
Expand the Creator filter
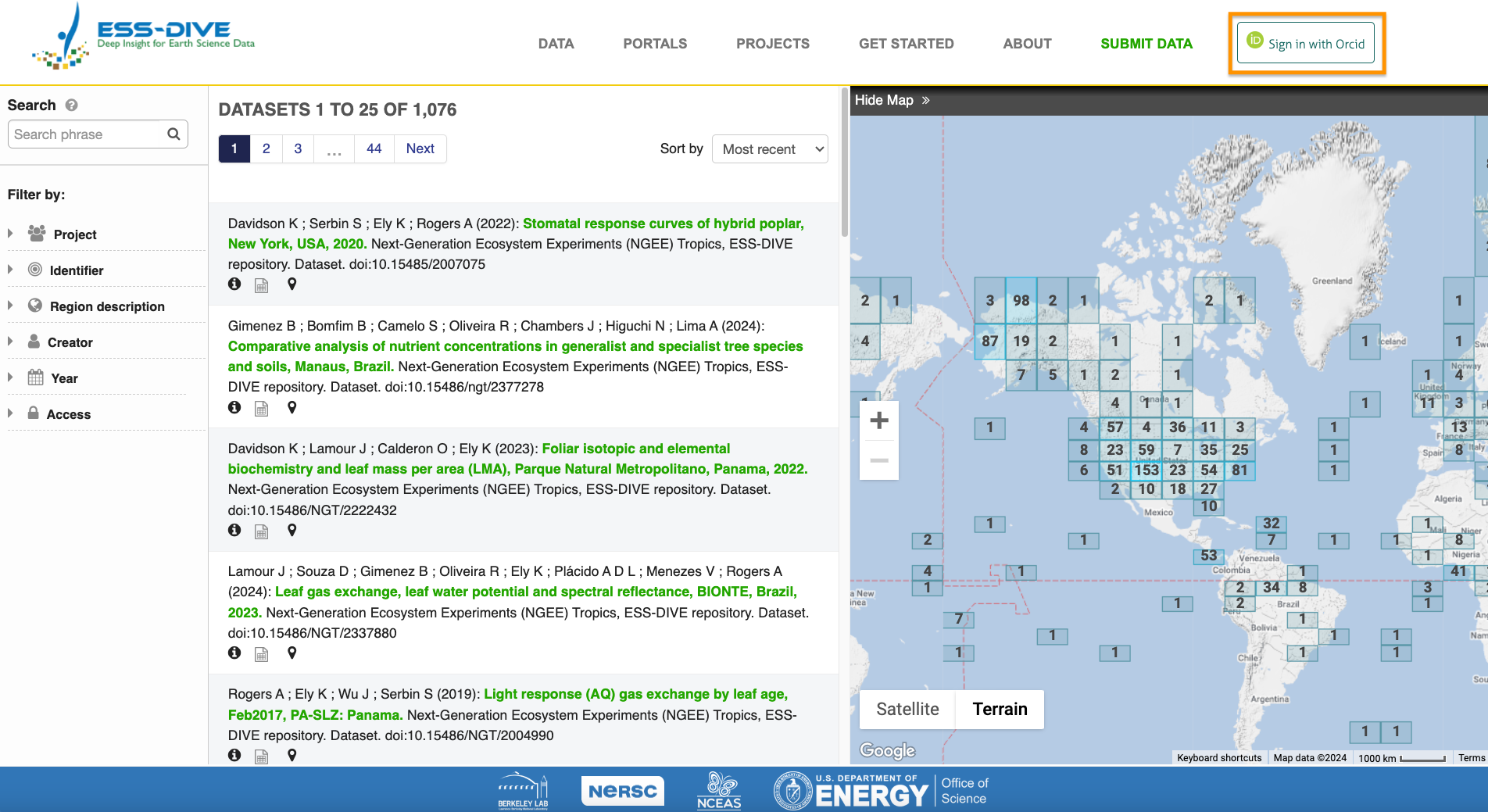70,342
